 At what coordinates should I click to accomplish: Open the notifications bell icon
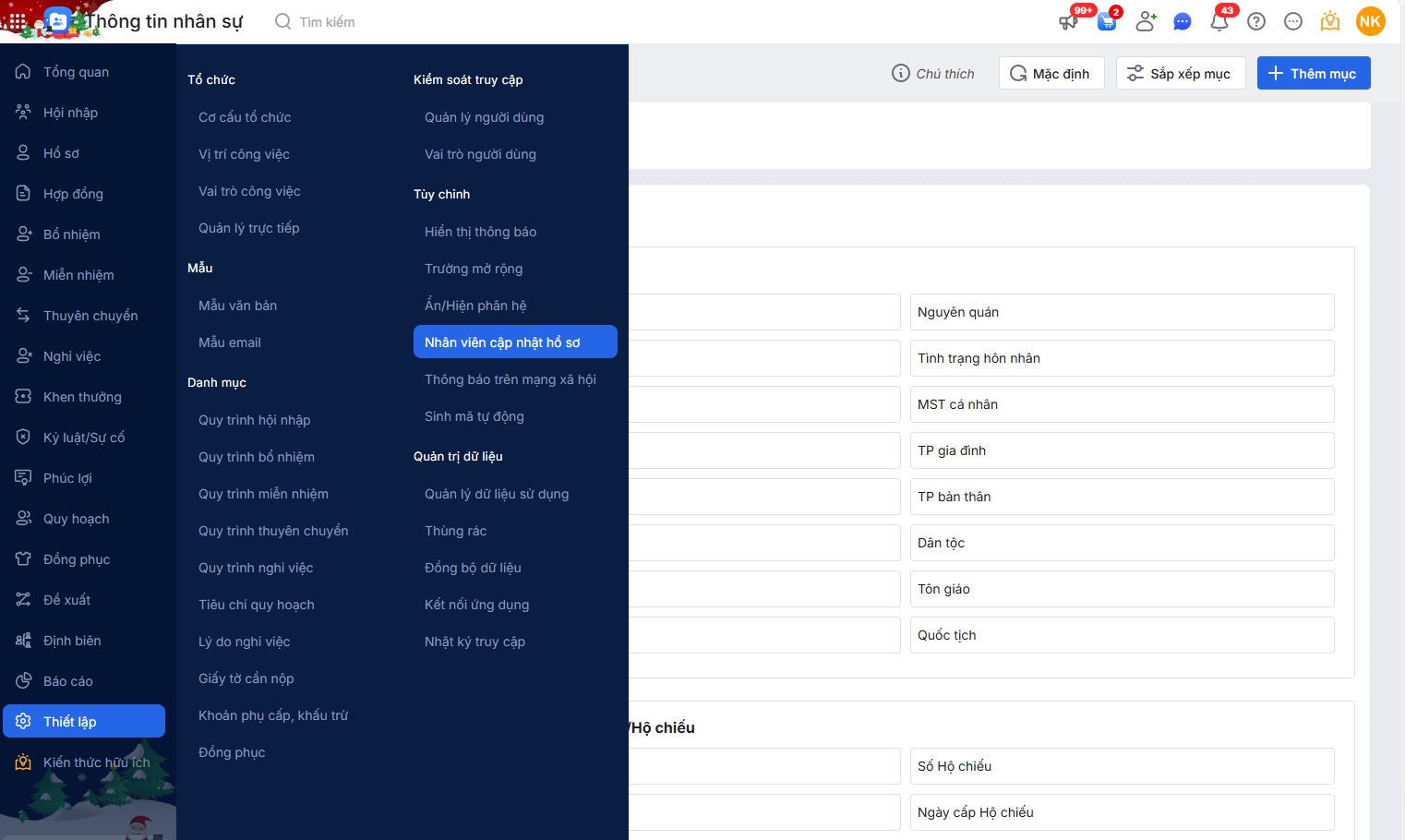(x=1219, y=21)
